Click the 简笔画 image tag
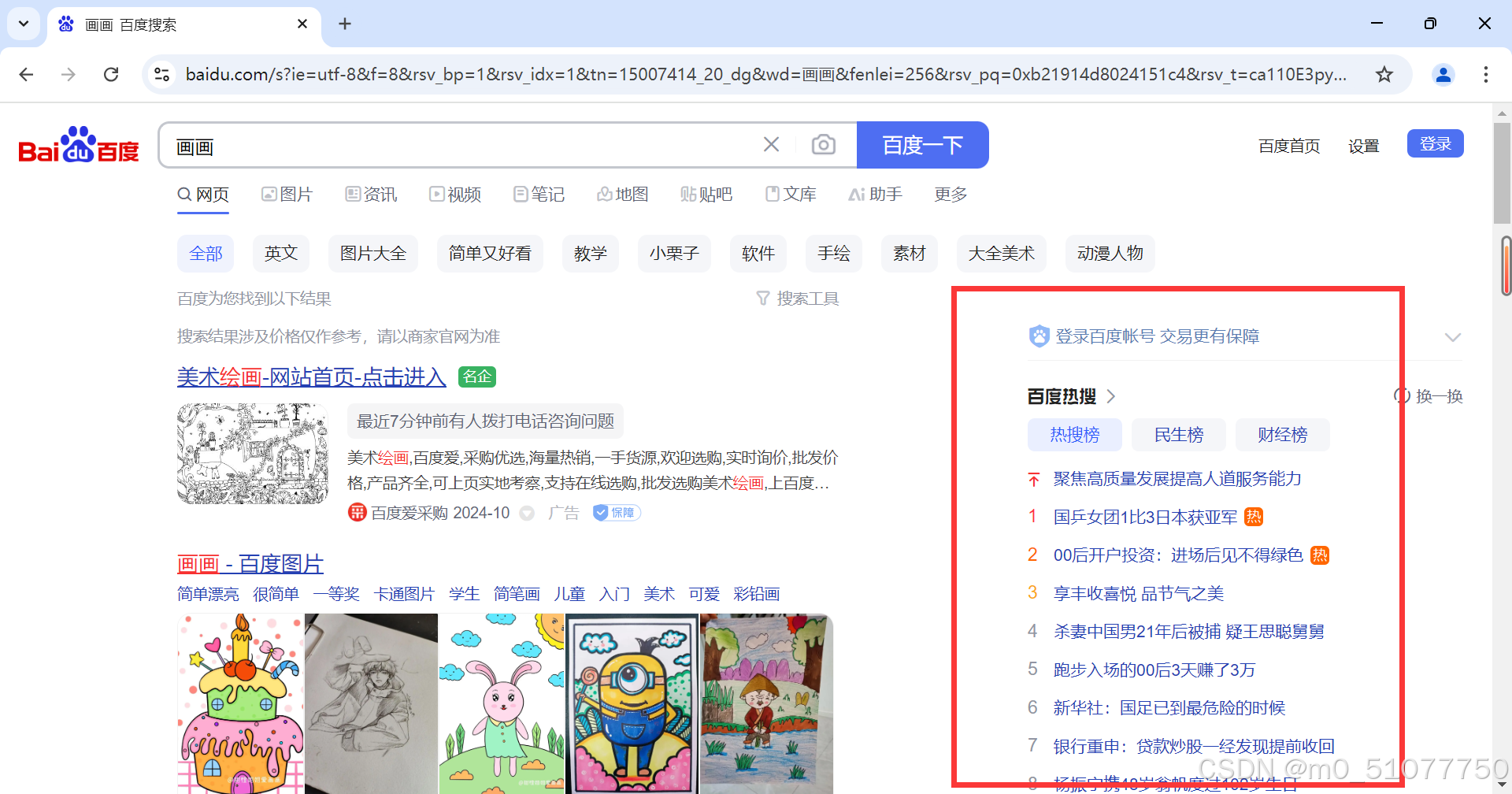The height and width of the screenshot is (794, 1512). (517, 594)
